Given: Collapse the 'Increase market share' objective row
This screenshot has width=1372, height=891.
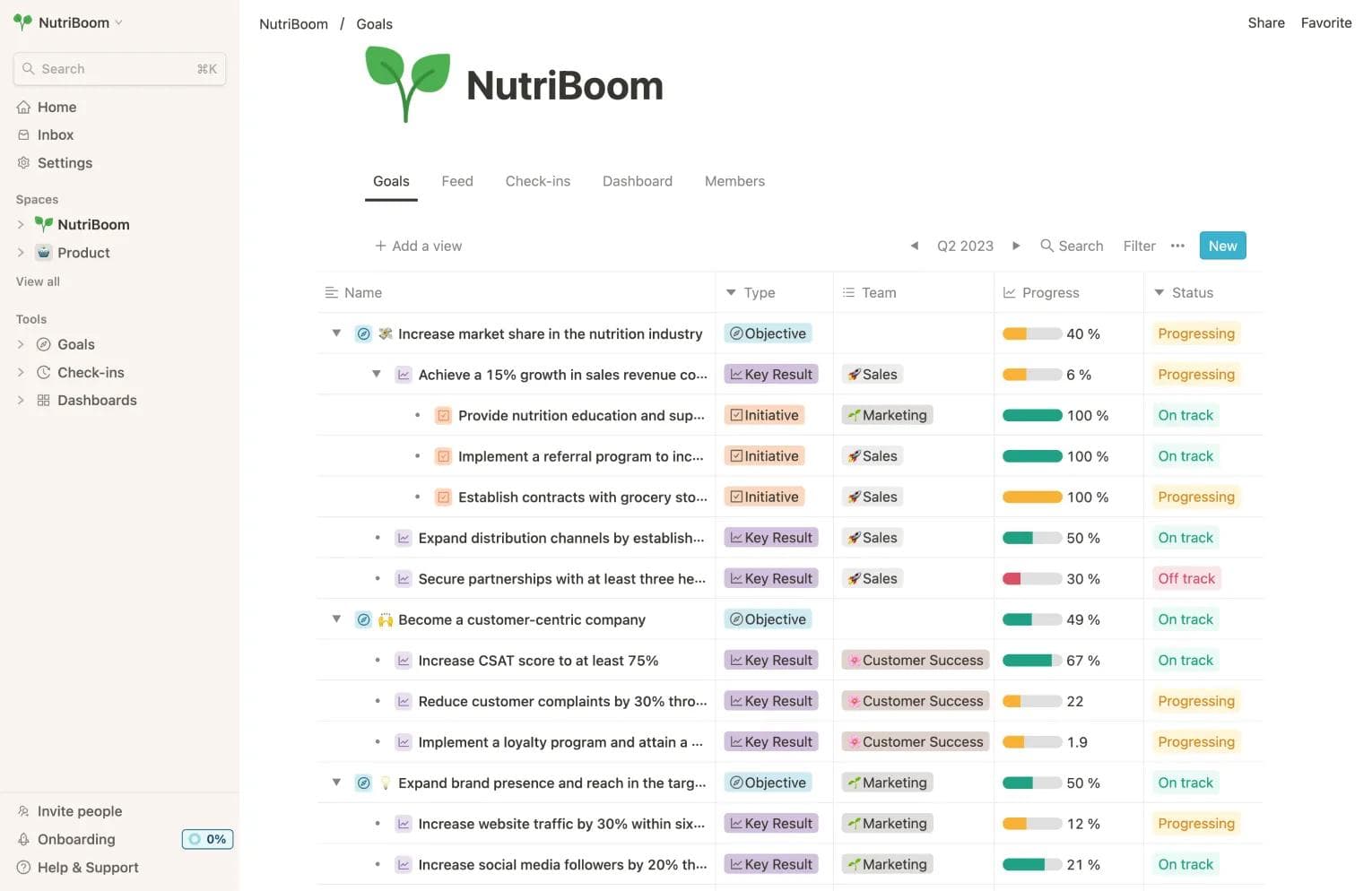Looking at the screenshot, I should 336,333.
